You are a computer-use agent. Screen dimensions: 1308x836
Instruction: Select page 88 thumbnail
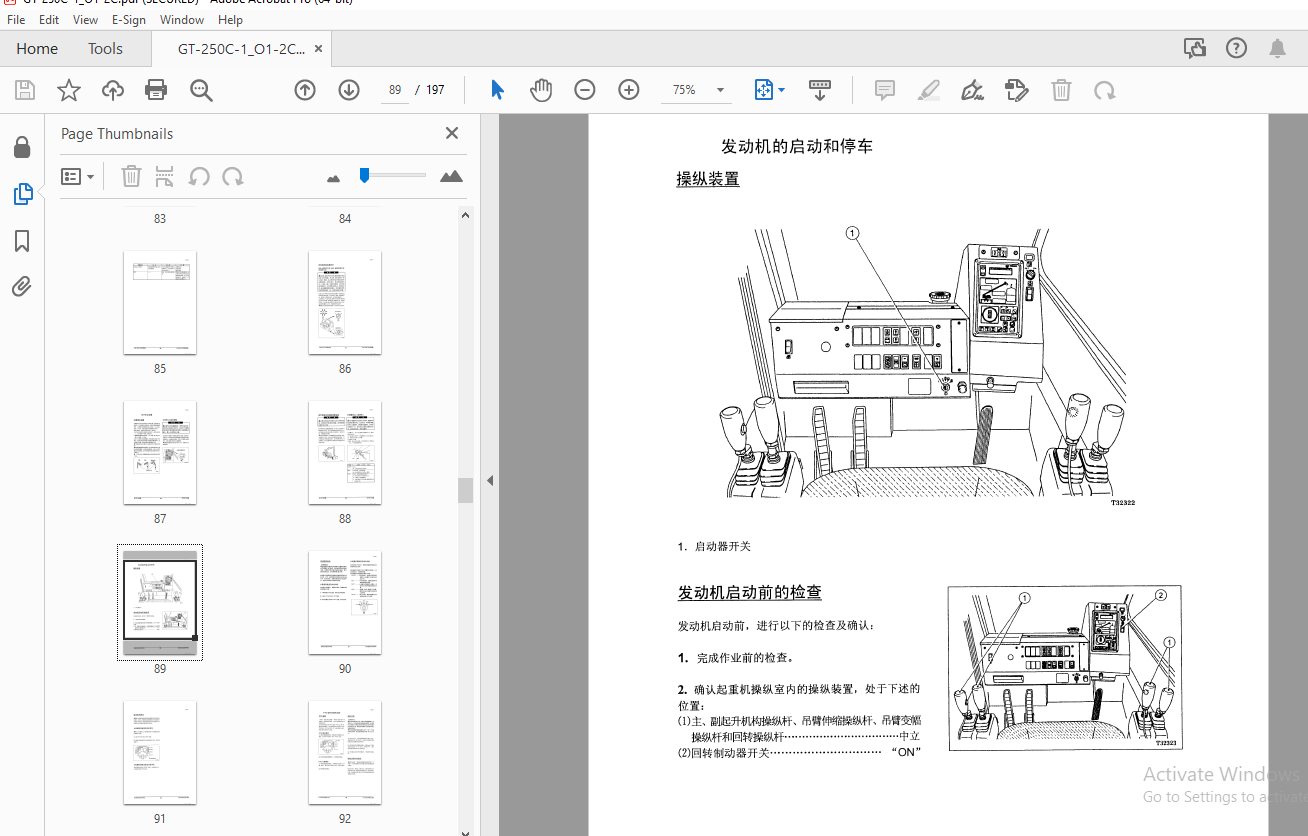[345, 453]
